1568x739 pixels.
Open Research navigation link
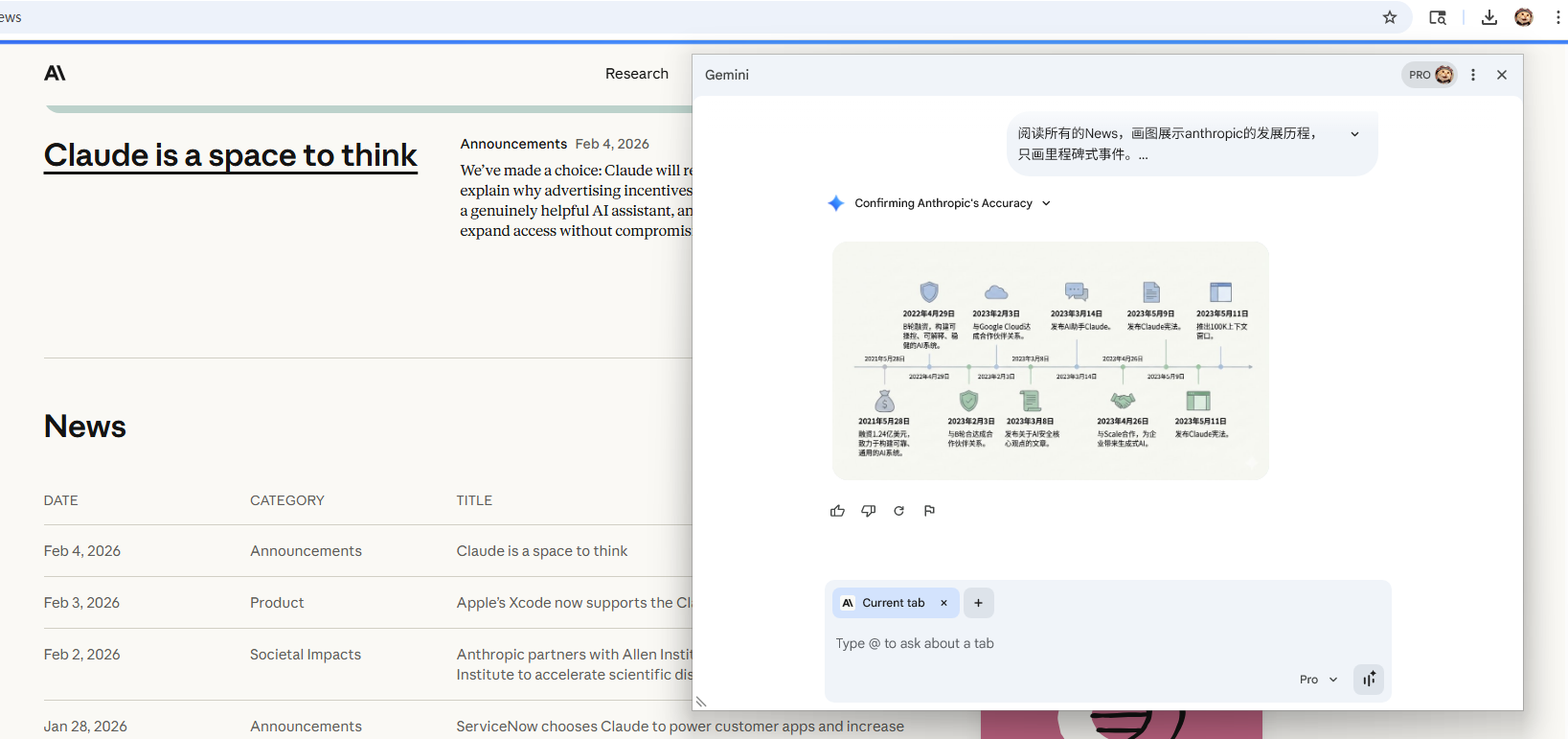(x=637, y=74)
